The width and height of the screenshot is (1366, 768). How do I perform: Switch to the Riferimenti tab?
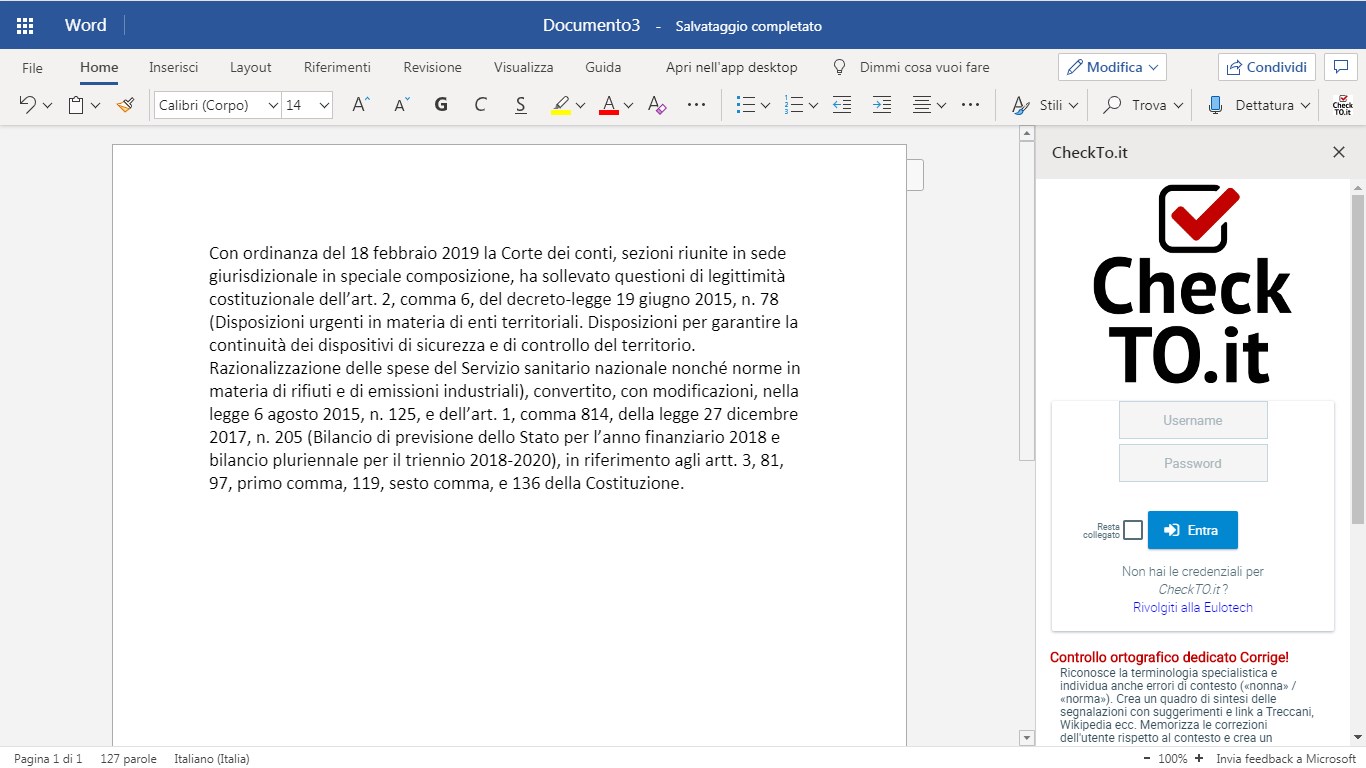coord(337,67)
